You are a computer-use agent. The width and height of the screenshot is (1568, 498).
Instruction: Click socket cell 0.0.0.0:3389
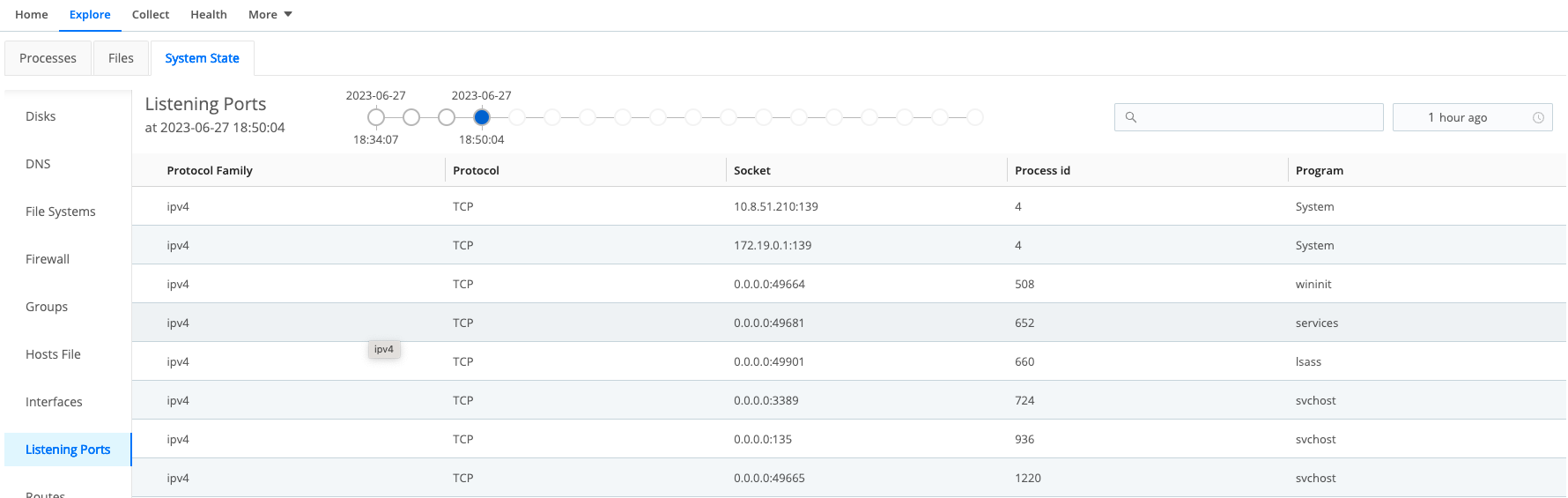click(x=766, y=400)
